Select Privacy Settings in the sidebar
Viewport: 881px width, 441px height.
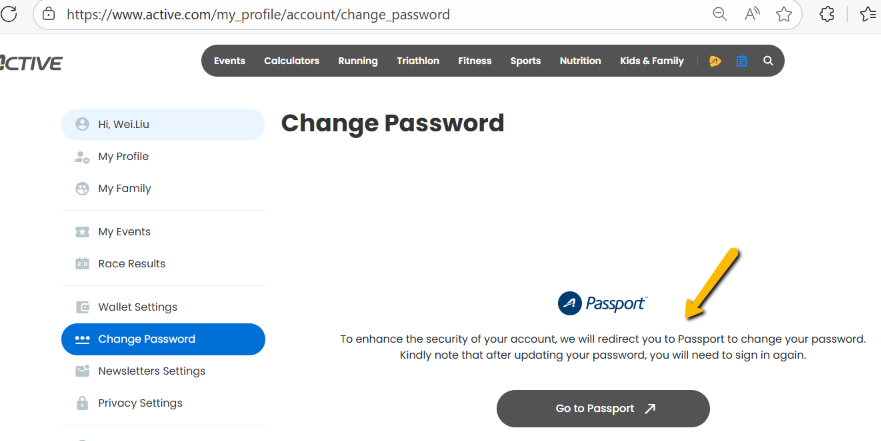(x=140, y=403)
